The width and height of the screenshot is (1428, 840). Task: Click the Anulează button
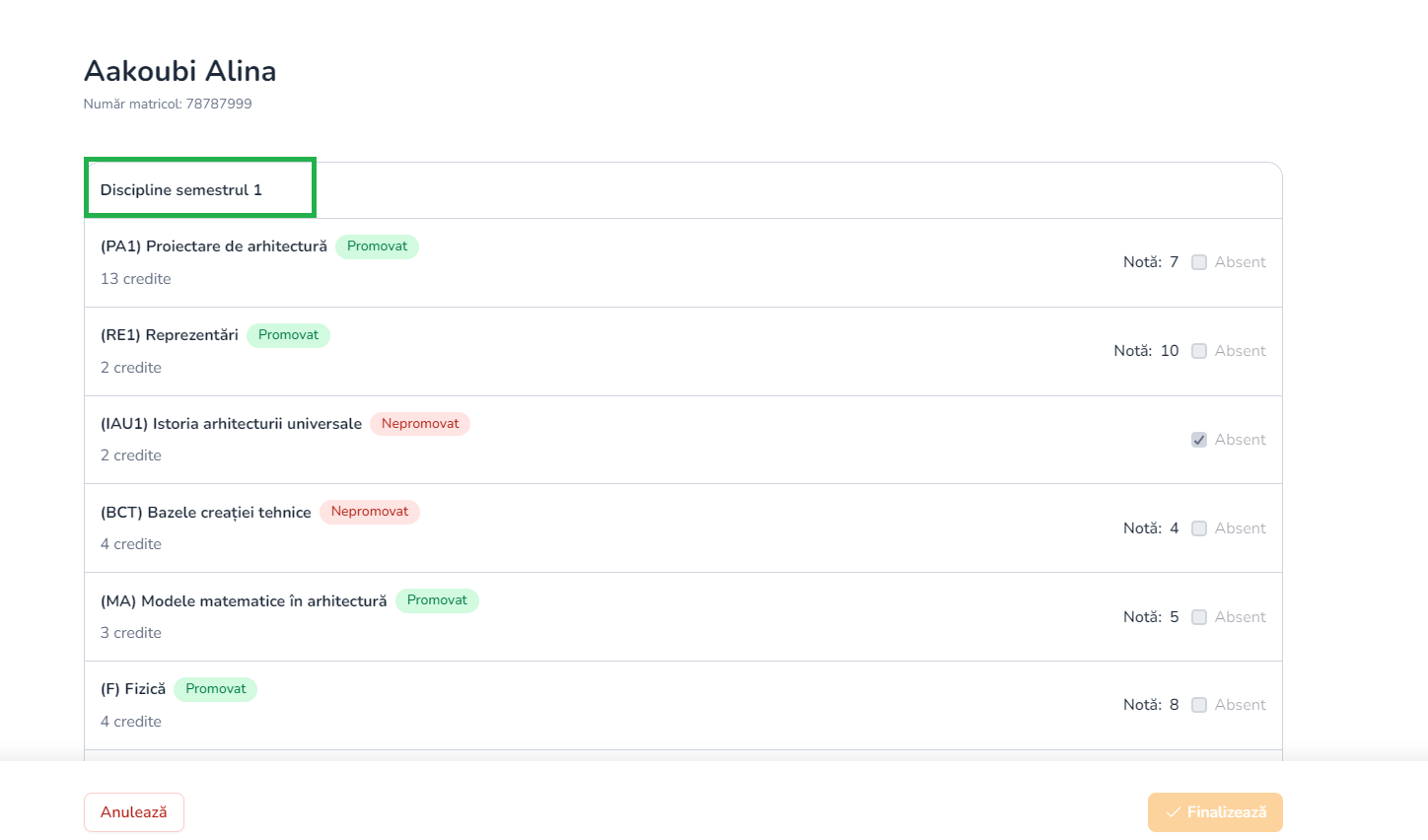point(134,812)
